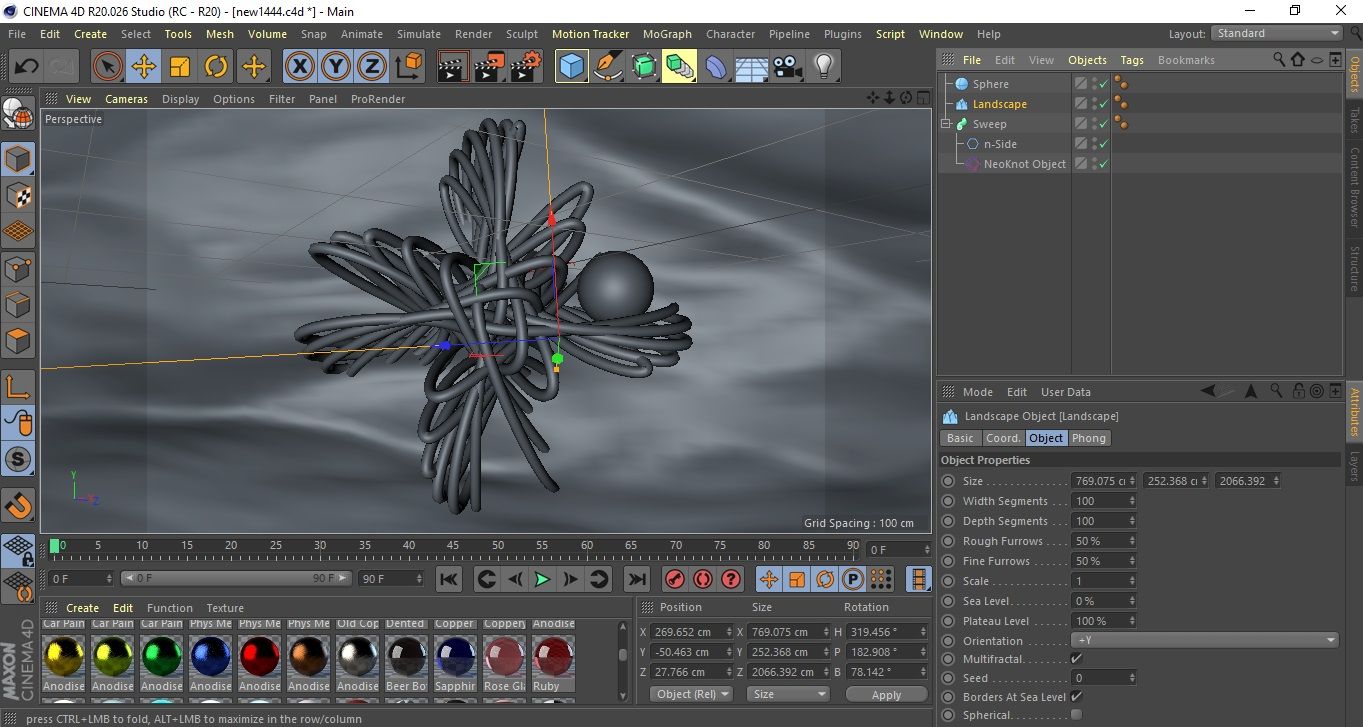1363x727 pixels.
Task: Switch to the Coord. tab
Action: pyautogui.click(x=1003, y=438)
